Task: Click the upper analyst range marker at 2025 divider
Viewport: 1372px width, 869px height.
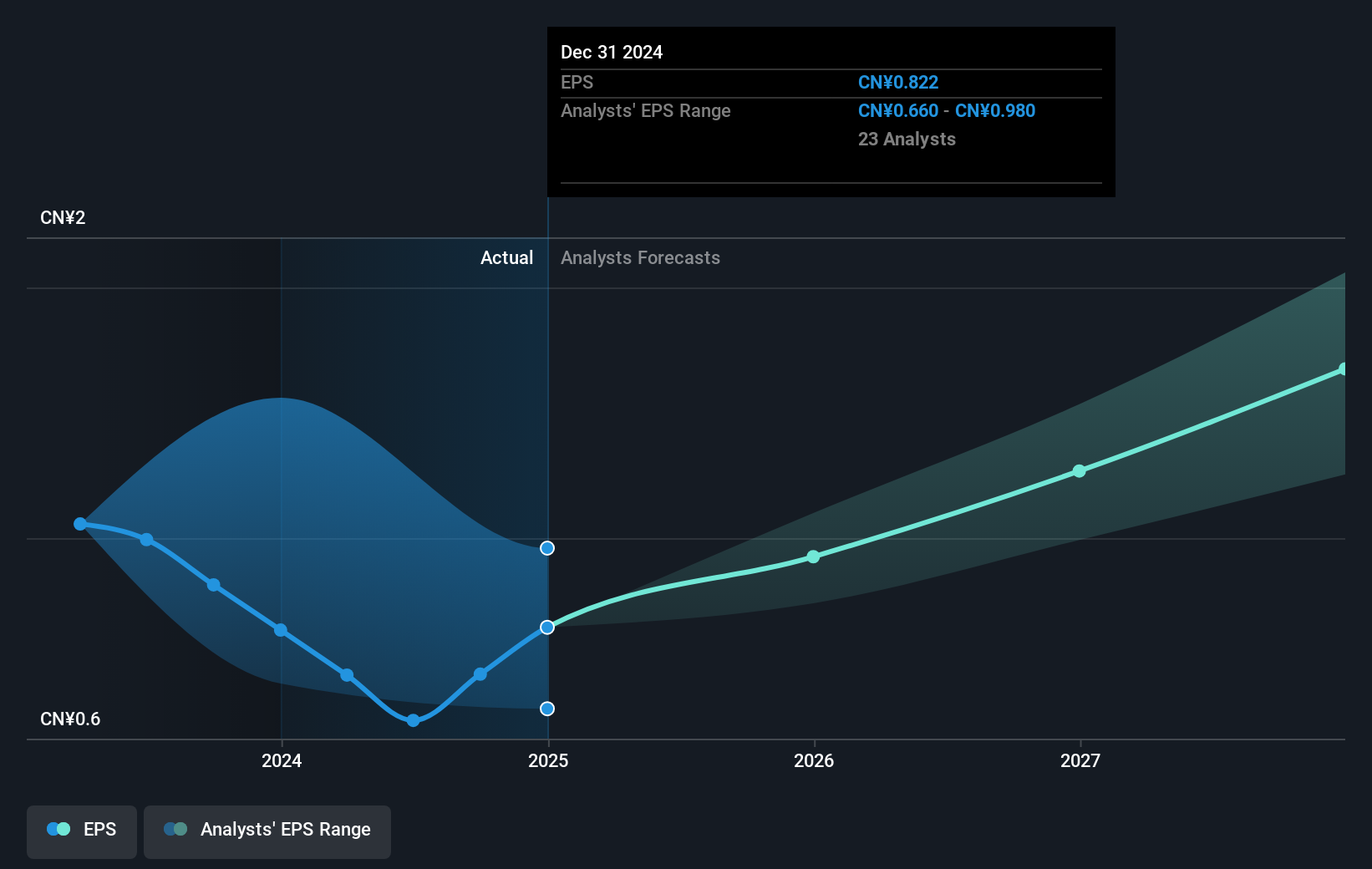Action: click(x=547, y=548)
